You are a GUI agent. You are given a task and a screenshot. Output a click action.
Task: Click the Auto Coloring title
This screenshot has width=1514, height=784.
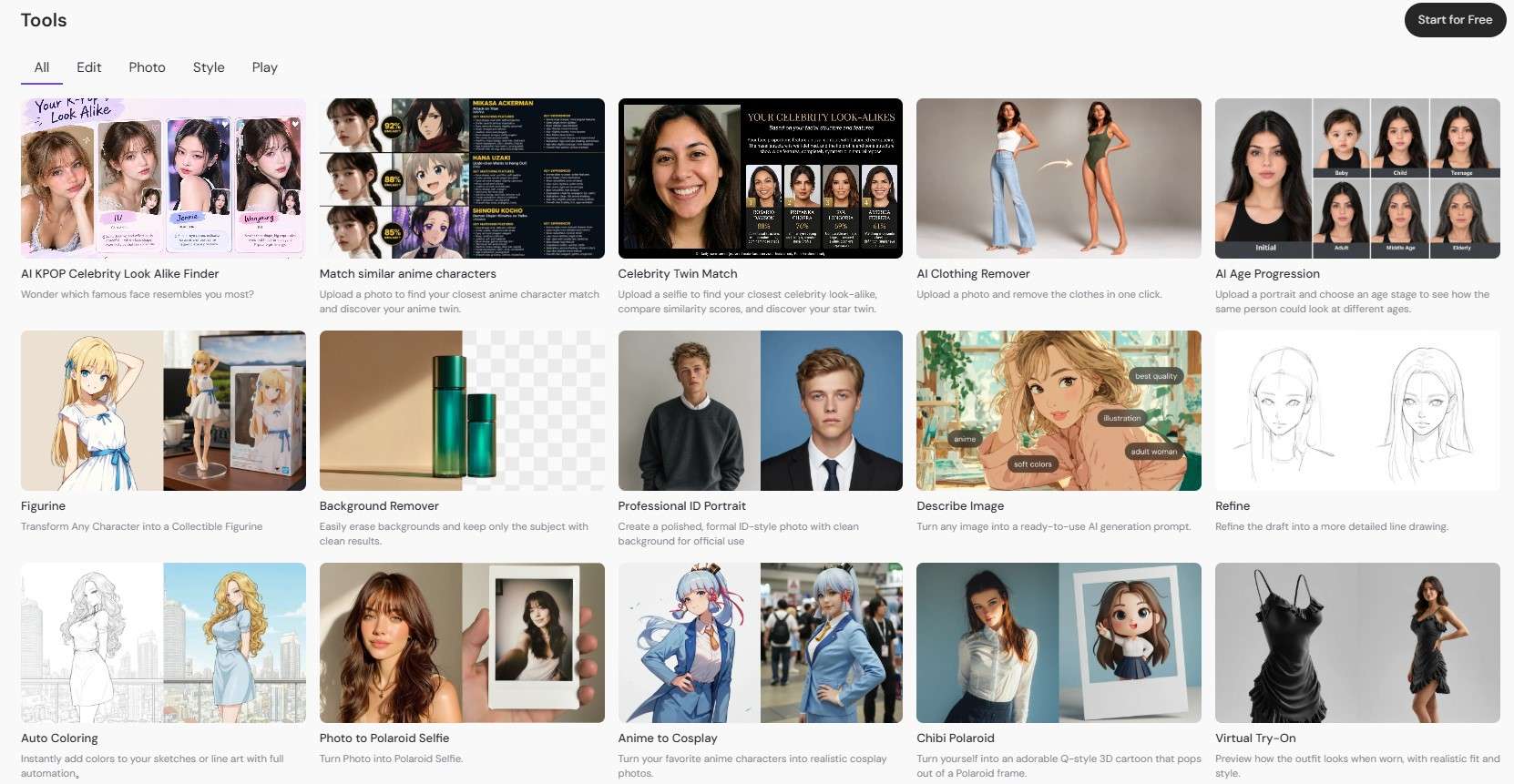[59, 738]
